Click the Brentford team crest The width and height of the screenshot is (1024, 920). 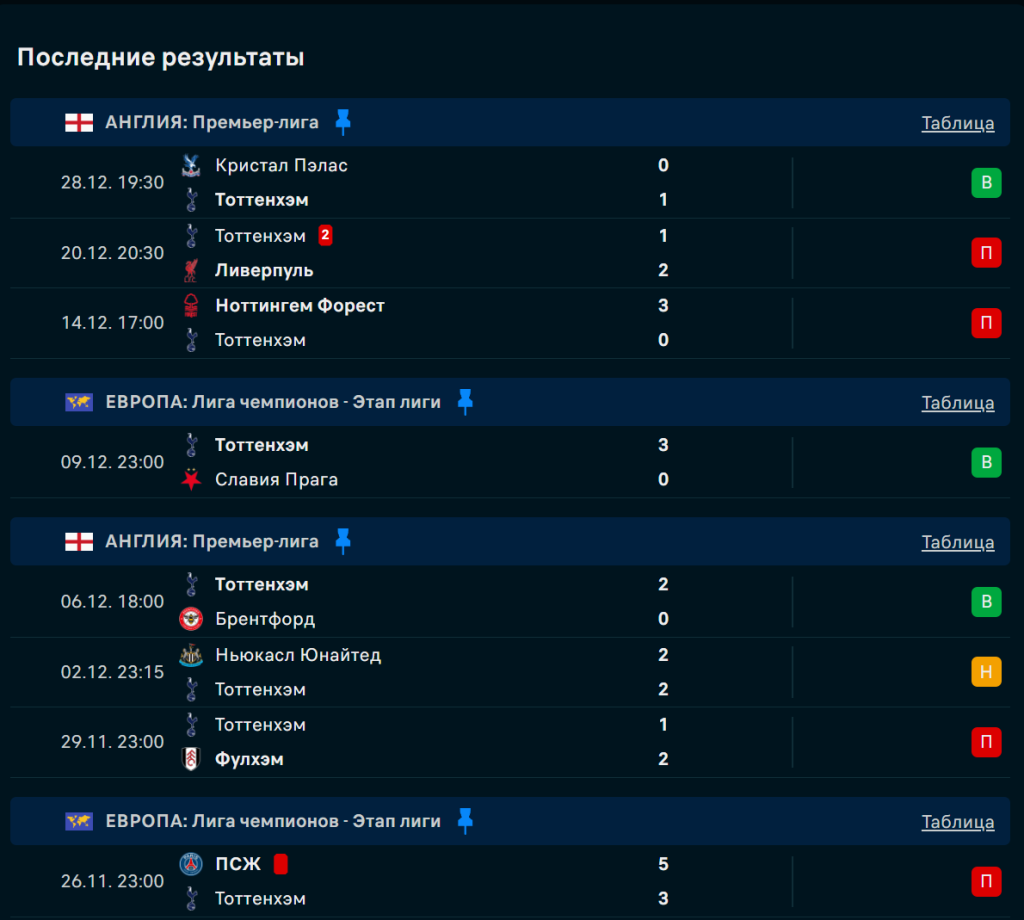pyautogui.click(x=190, y=619)
